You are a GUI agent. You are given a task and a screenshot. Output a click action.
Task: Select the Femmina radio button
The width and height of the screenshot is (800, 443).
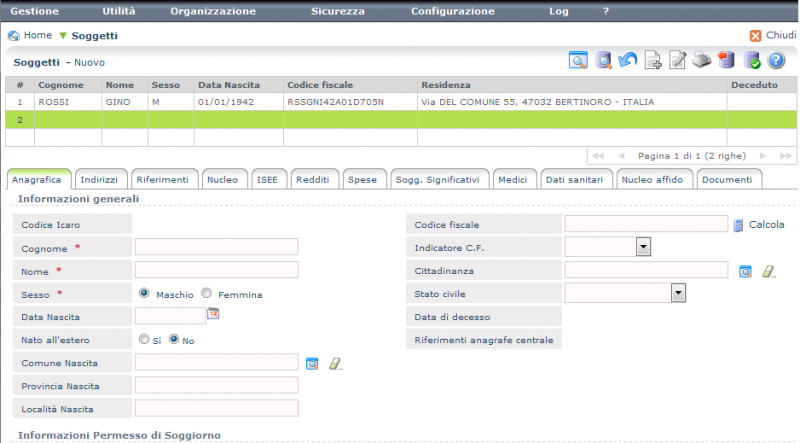click(207, 294)
